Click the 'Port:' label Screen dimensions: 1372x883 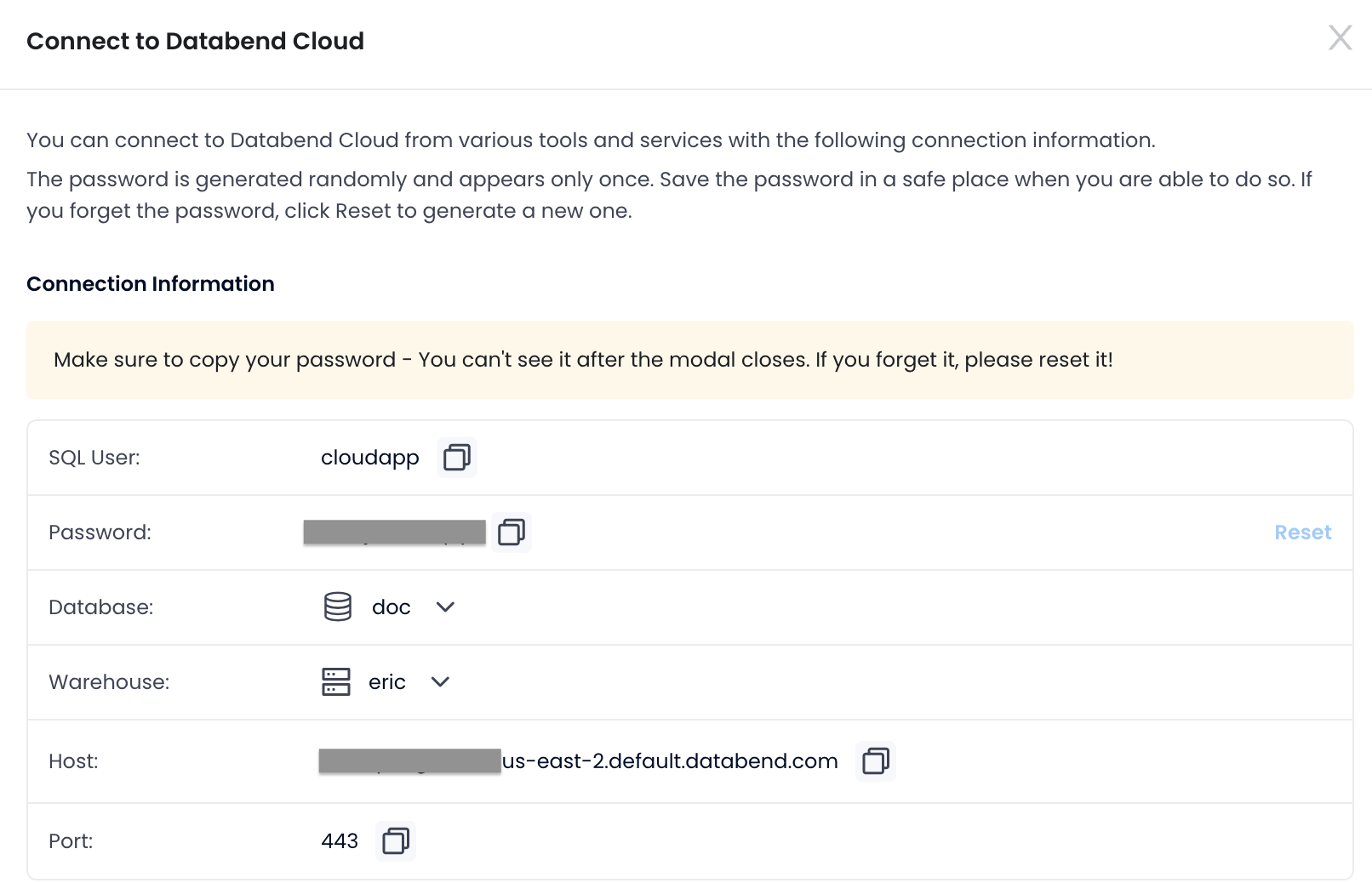pos(71,841)
